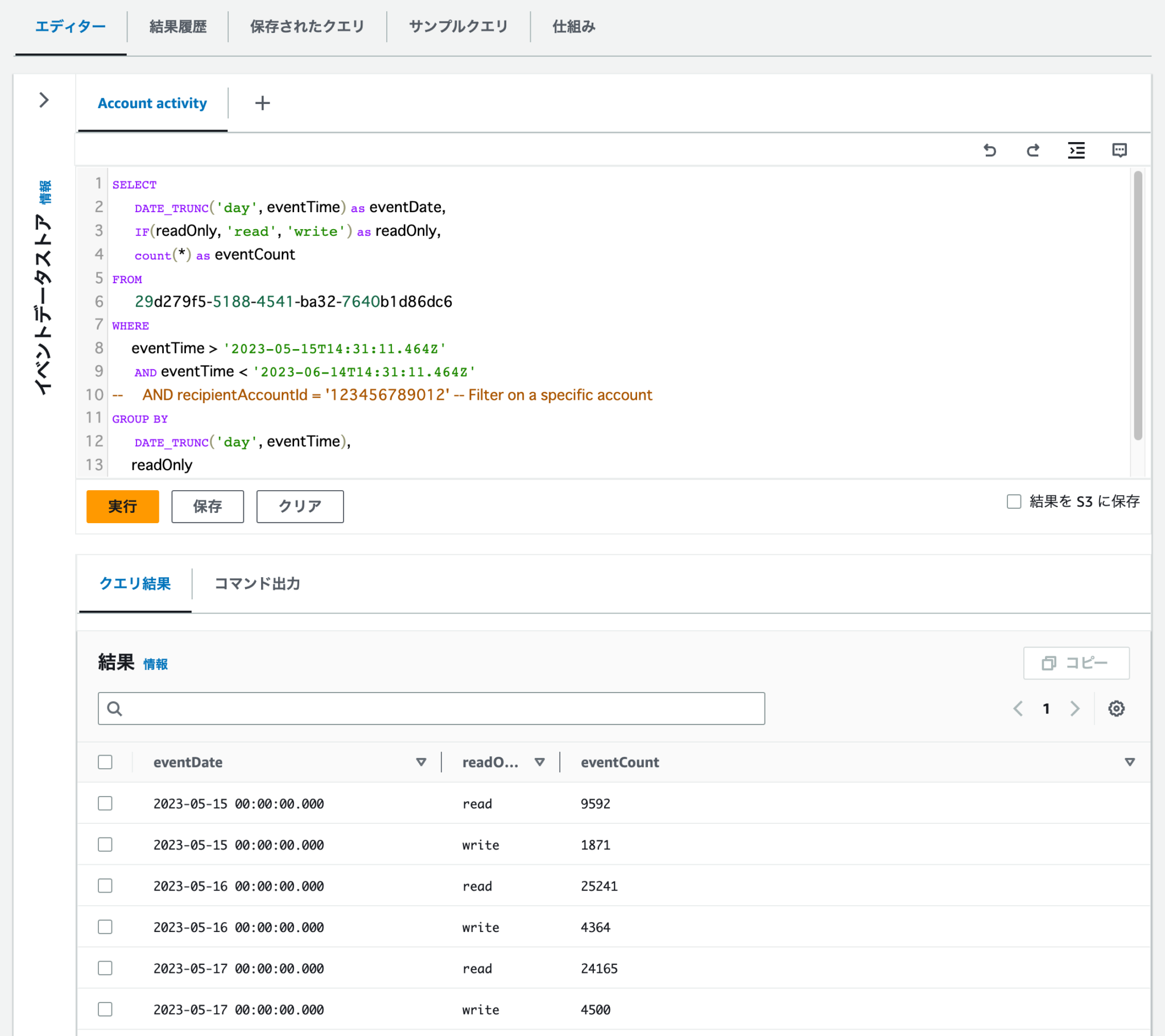Viewport: 1165px width, 1036px height.
Task: Add a new query tab with plus icon
Action: click(x=262, y=103)
